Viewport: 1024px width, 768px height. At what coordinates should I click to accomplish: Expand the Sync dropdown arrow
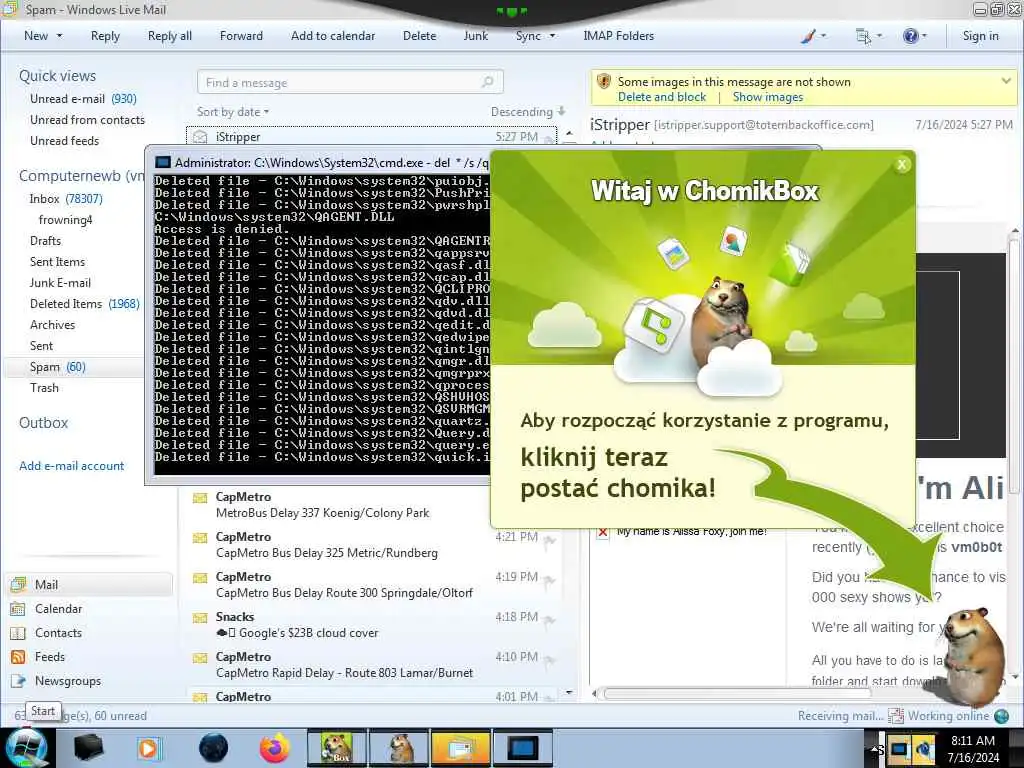click(552, 37)
